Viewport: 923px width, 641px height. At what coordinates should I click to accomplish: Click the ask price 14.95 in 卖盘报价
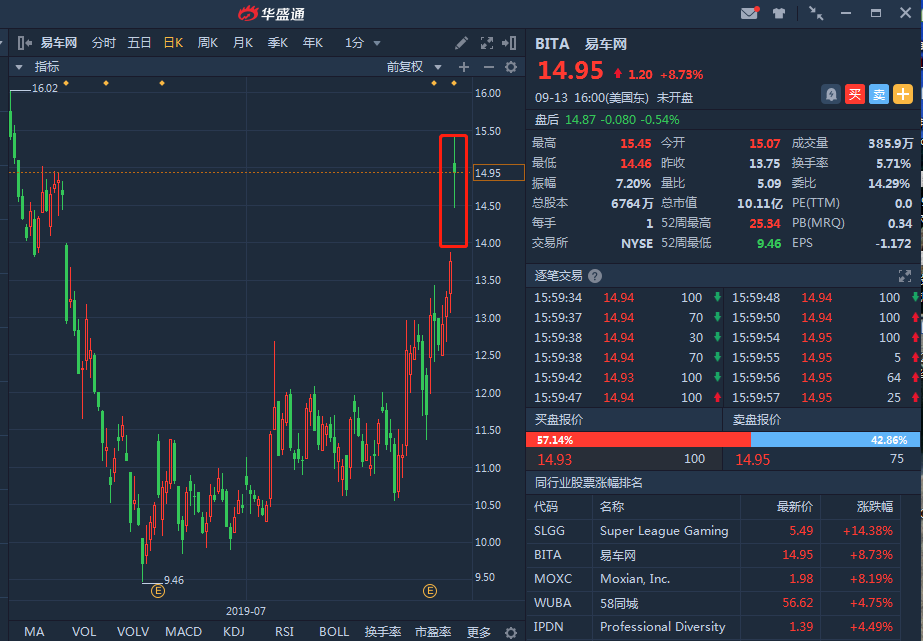(x=752, y=460)
